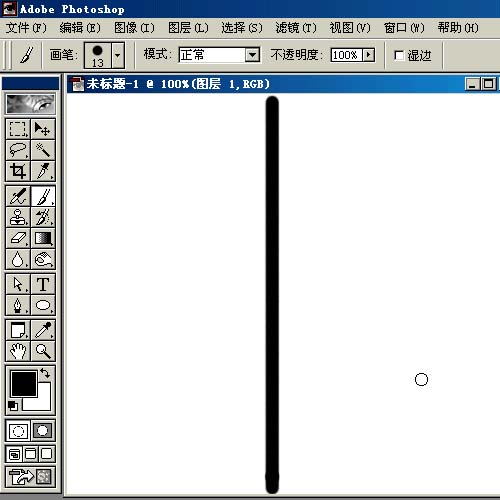Click paintbrush icon in options bar
The width and height of the screenshot is (500, 500).
click(x=26, y=55)
